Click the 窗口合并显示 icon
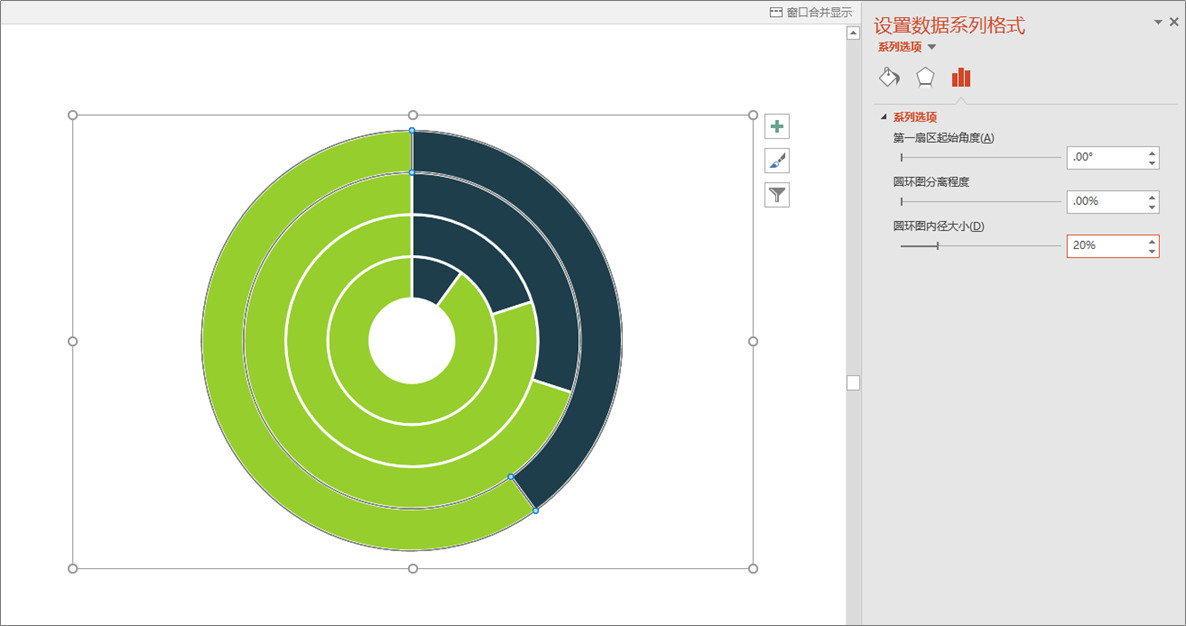The width and height of the screenshot is (1186, 626). click(x=776, y=12)
